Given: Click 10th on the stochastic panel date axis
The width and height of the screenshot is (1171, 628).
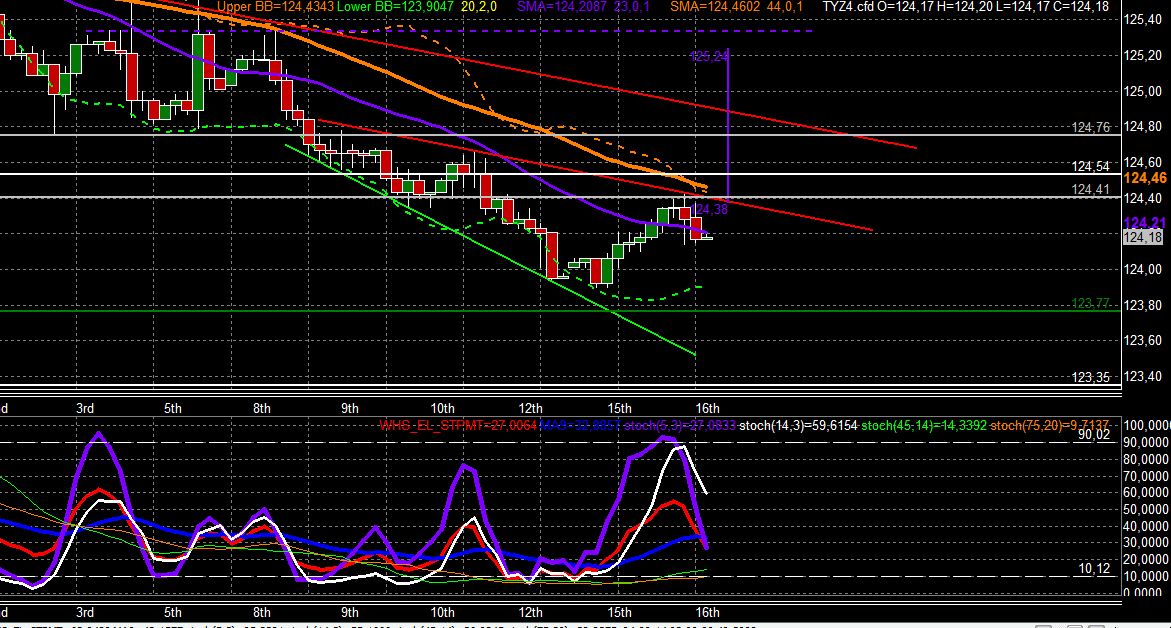Looking at the screenshot, I should pyautogui.click(x=442, y=612).
